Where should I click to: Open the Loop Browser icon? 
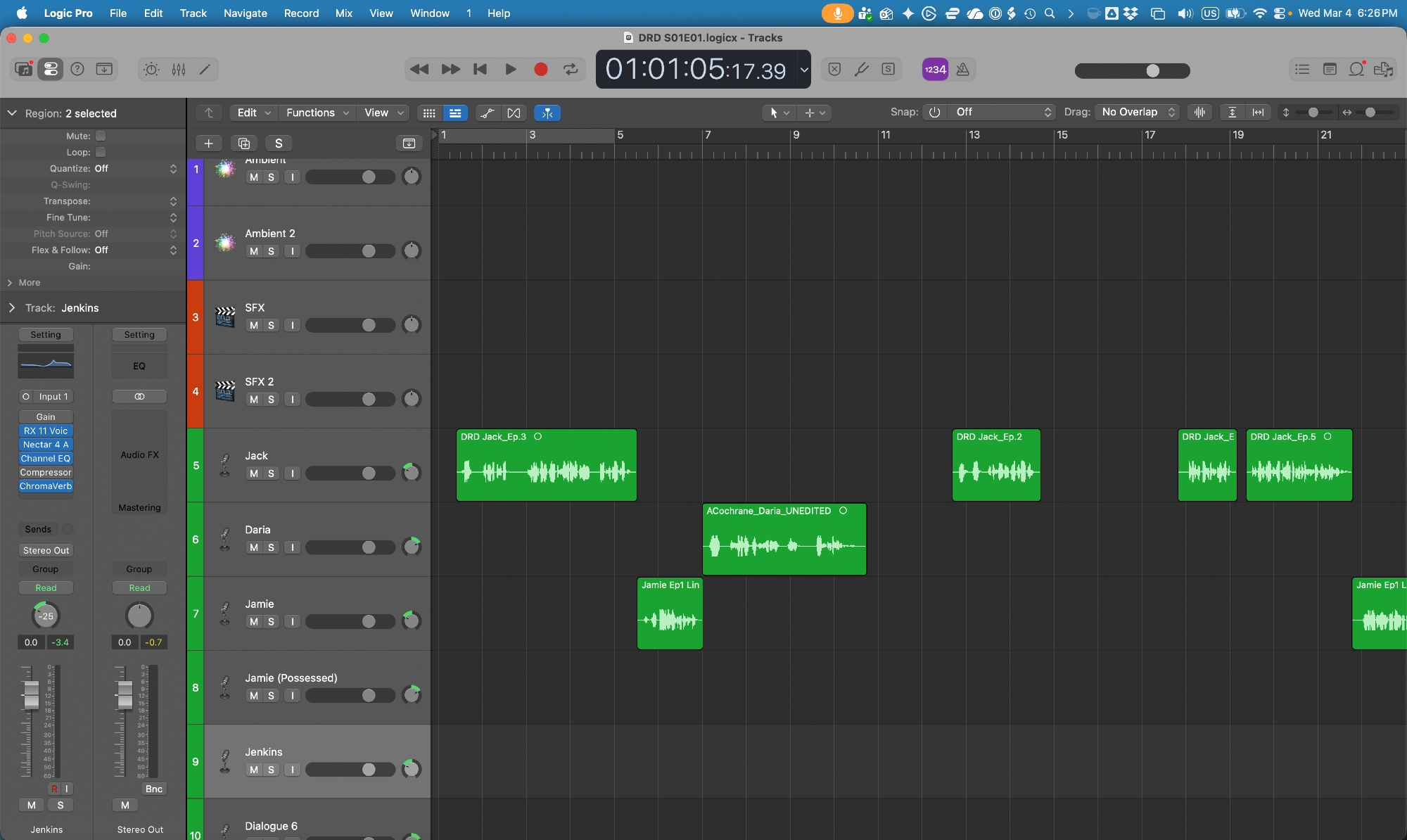click(x=1356, y=69)
